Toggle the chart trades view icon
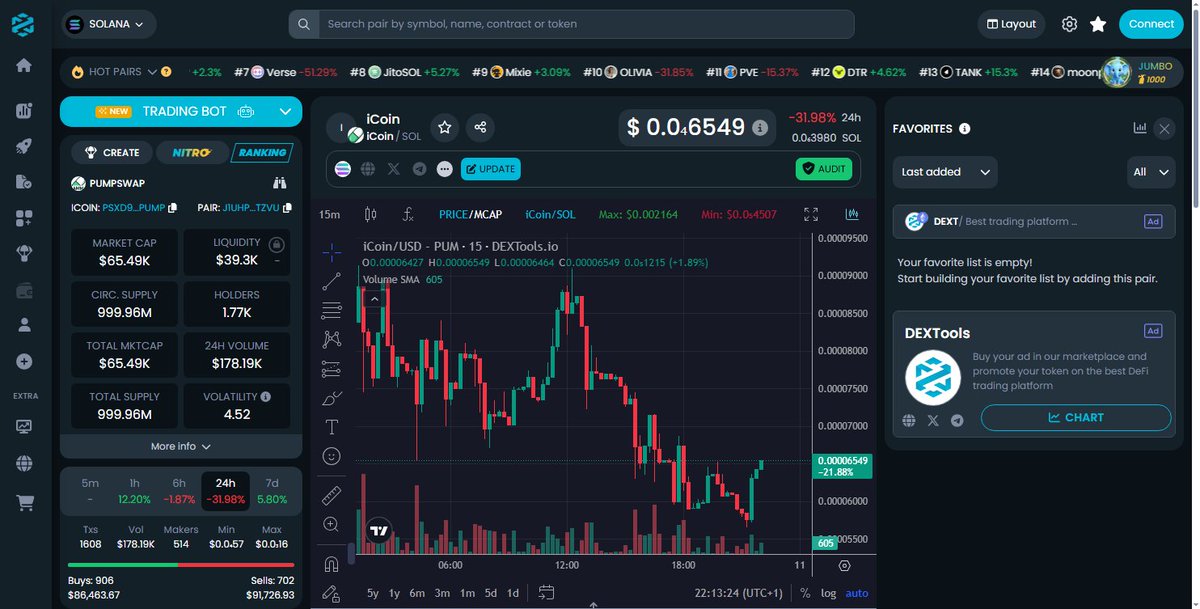 click(x=852, y=214)
